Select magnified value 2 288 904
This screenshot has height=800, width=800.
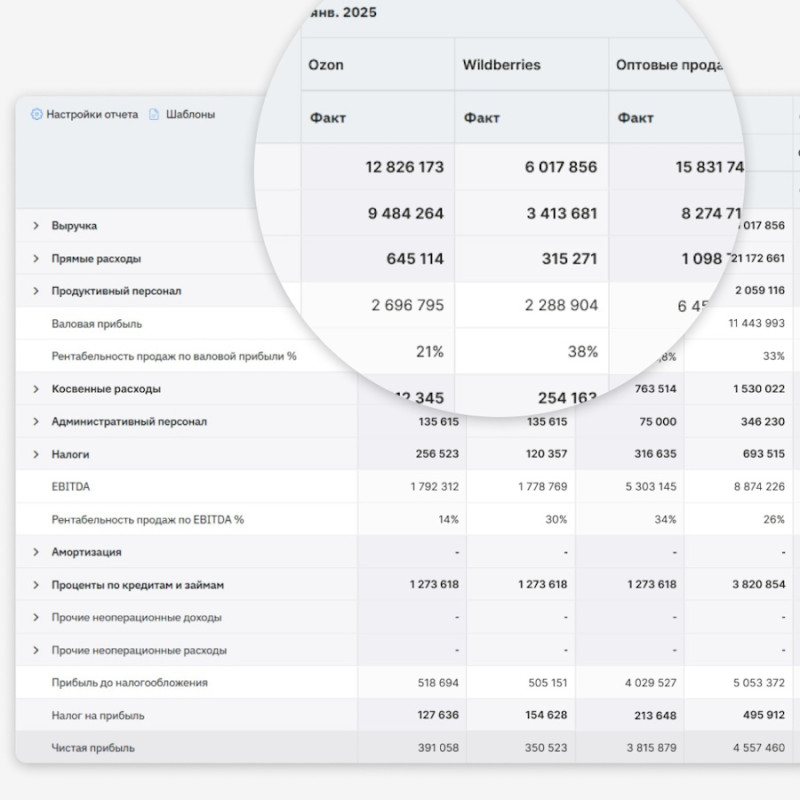coord(561,305)
